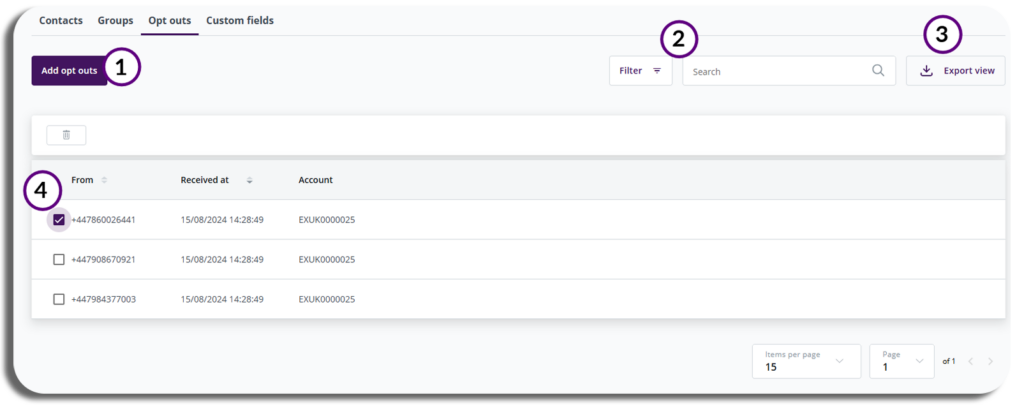
Task: Switch to the Contacts tab
Action: point(61,20)
